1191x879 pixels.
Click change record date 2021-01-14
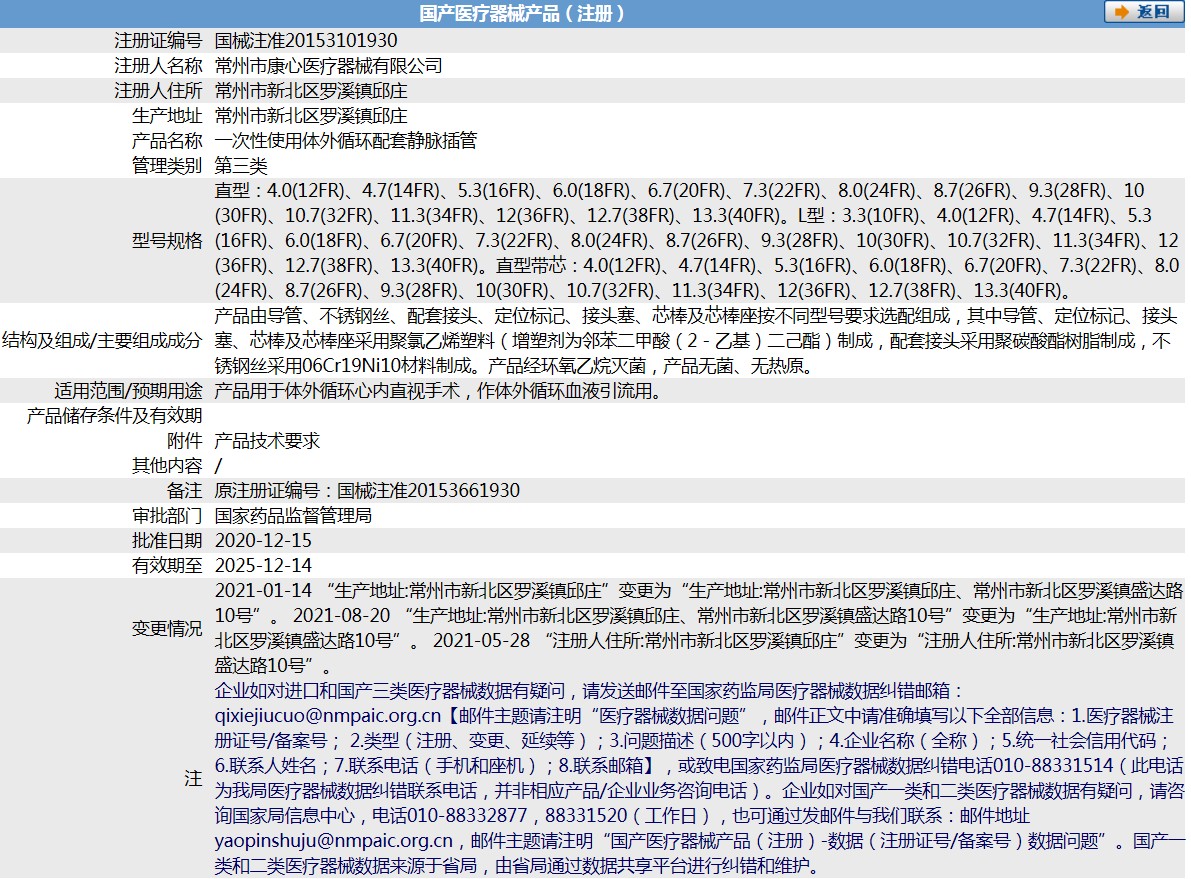click(x=264, y=590)
